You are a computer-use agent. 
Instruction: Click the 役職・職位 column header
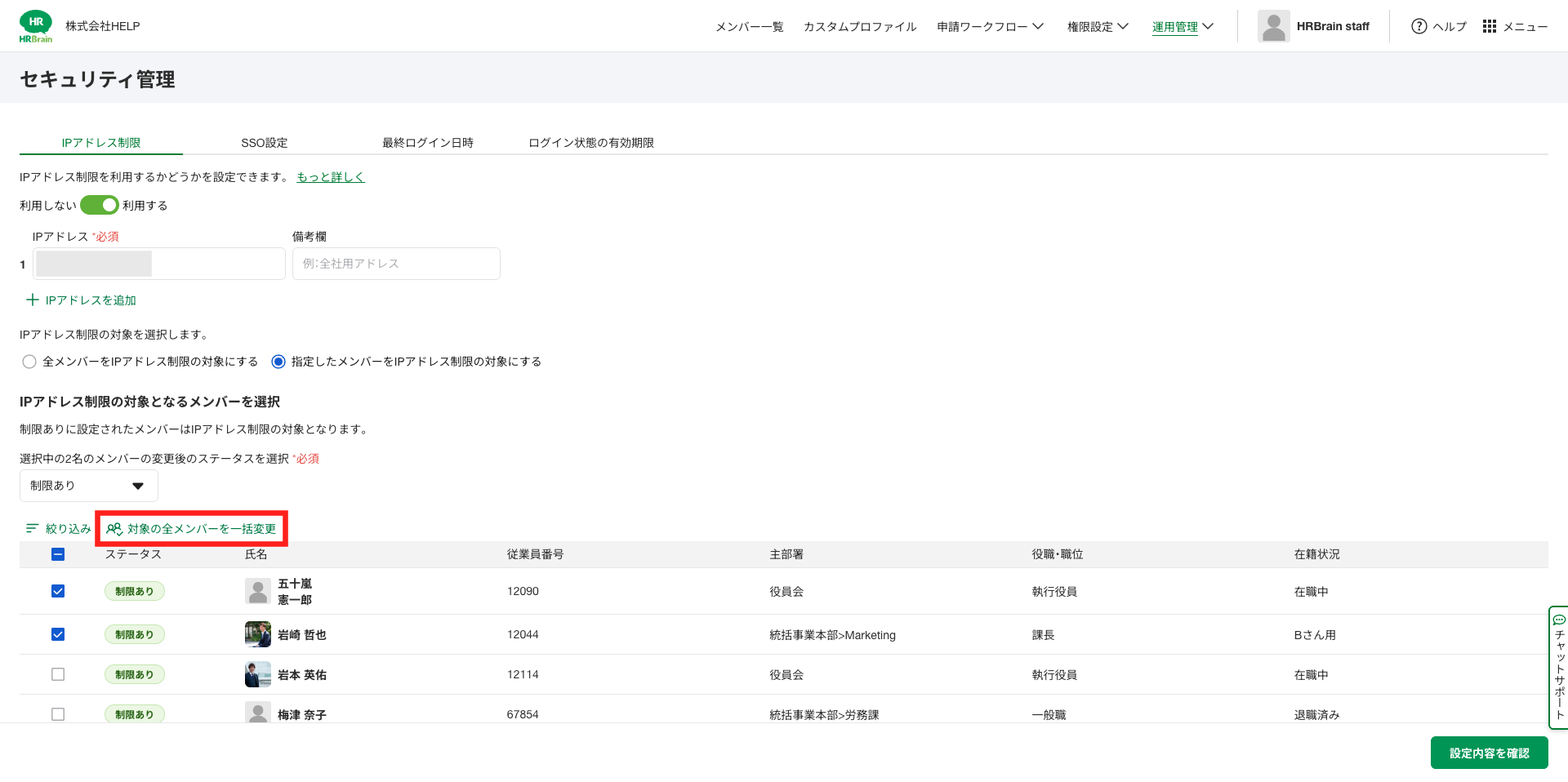(1057, 553)
